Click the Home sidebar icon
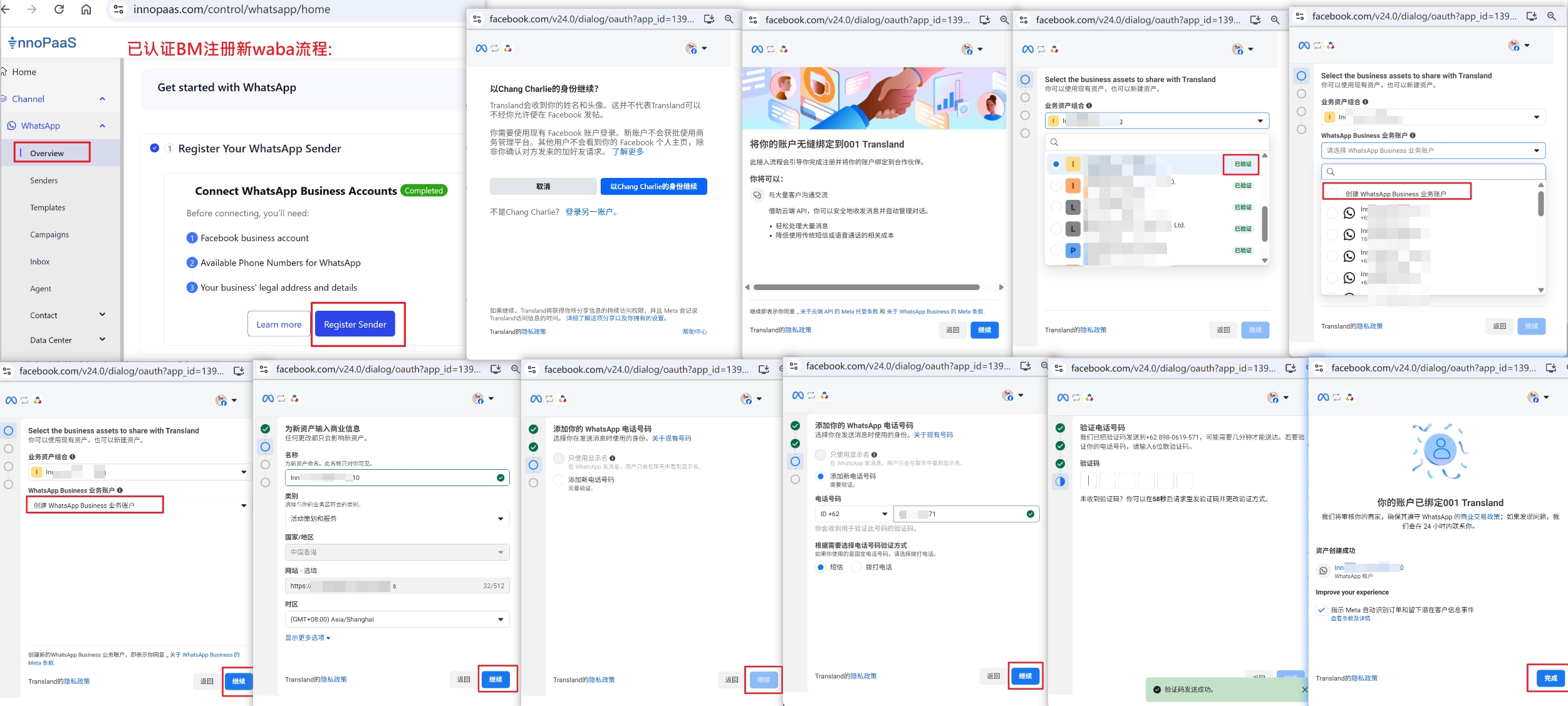 click(x=4, y=72)
